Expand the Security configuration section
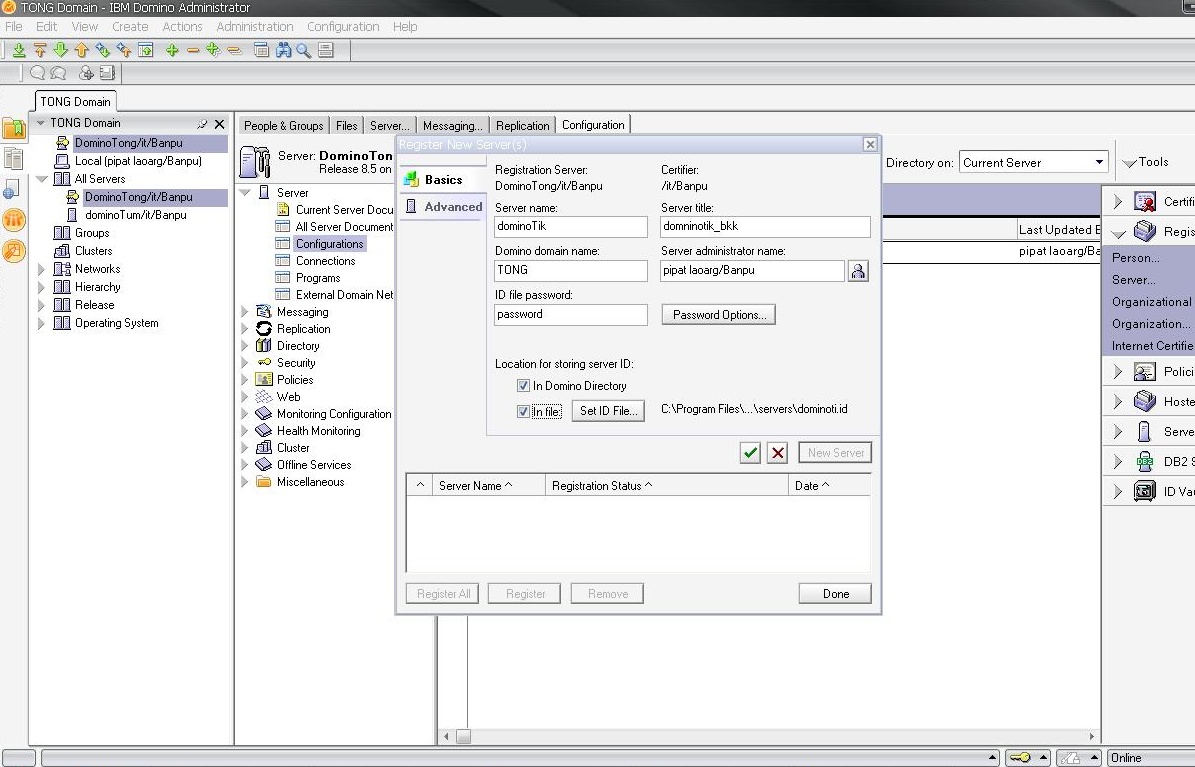1195x767 pixels. [245, 363]
